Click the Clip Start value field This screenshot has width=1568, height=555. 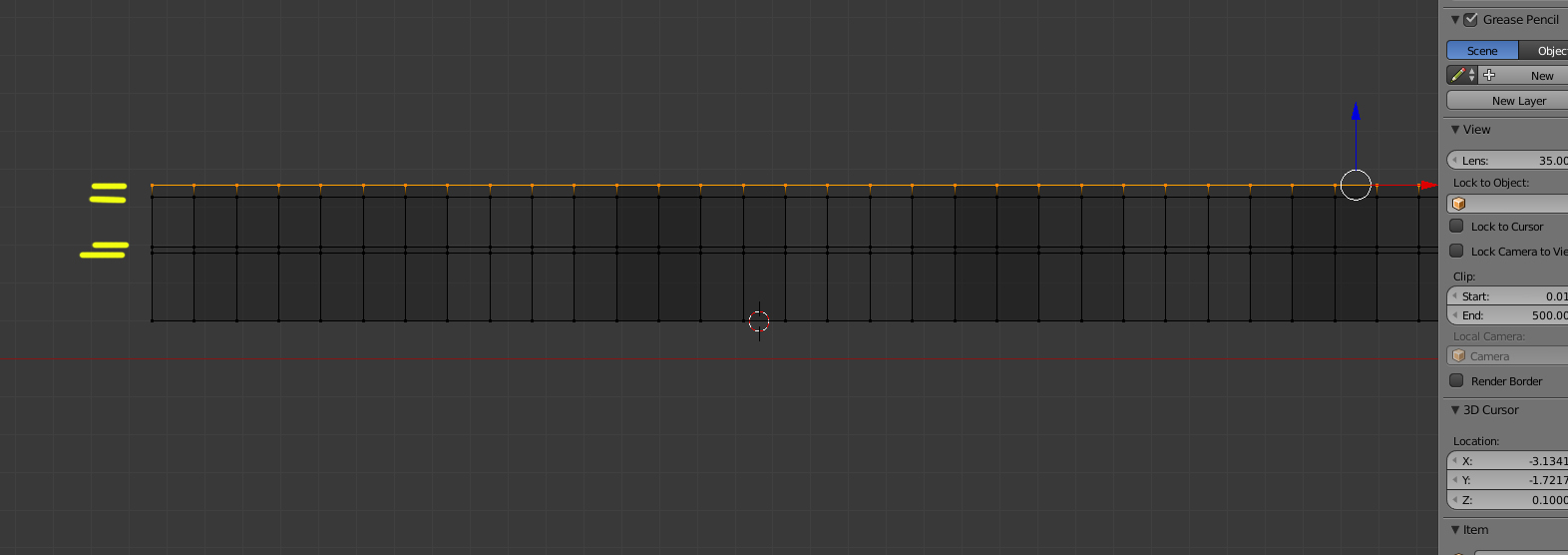[1507, 295]
